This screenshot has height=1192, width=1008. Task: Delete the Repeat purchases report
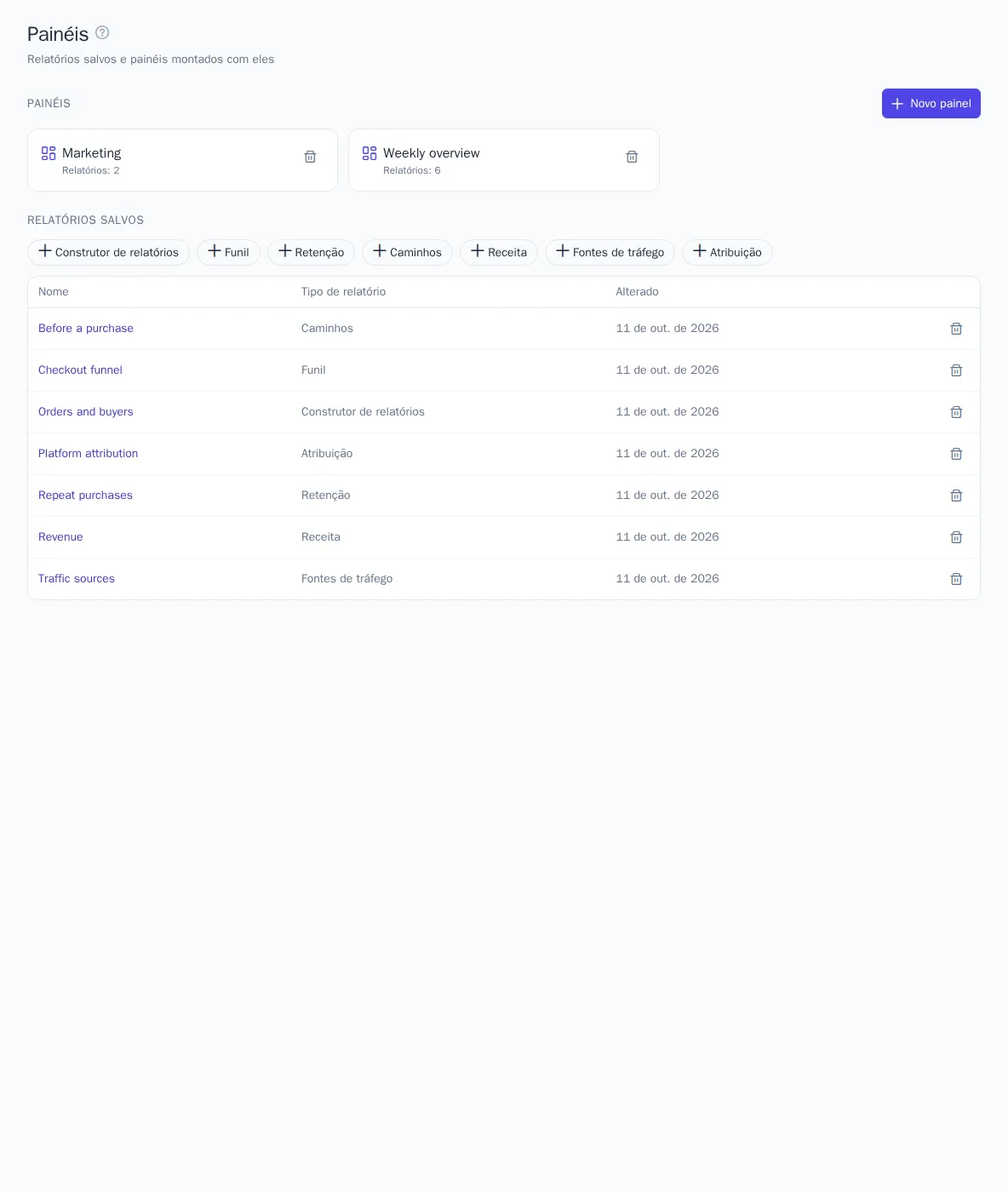[x=956, y=496]
